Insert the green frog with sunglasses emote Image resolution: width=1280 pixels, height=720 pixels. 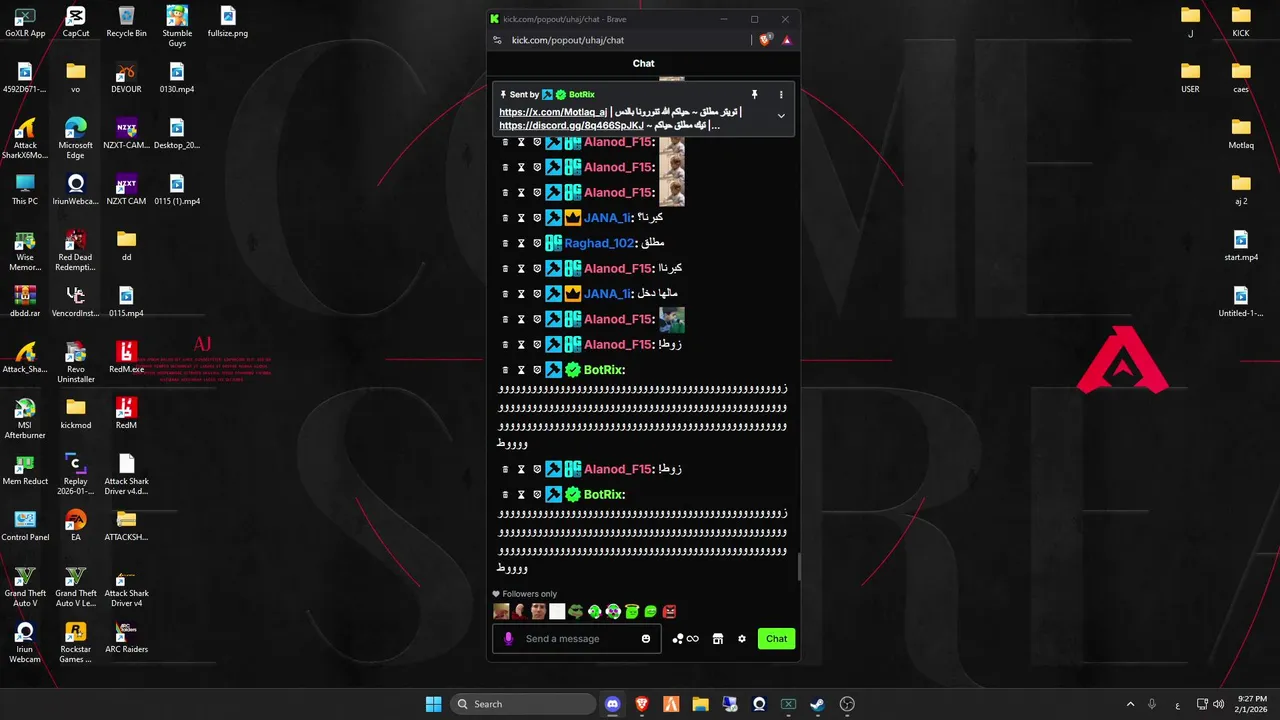tap(575, 611)
